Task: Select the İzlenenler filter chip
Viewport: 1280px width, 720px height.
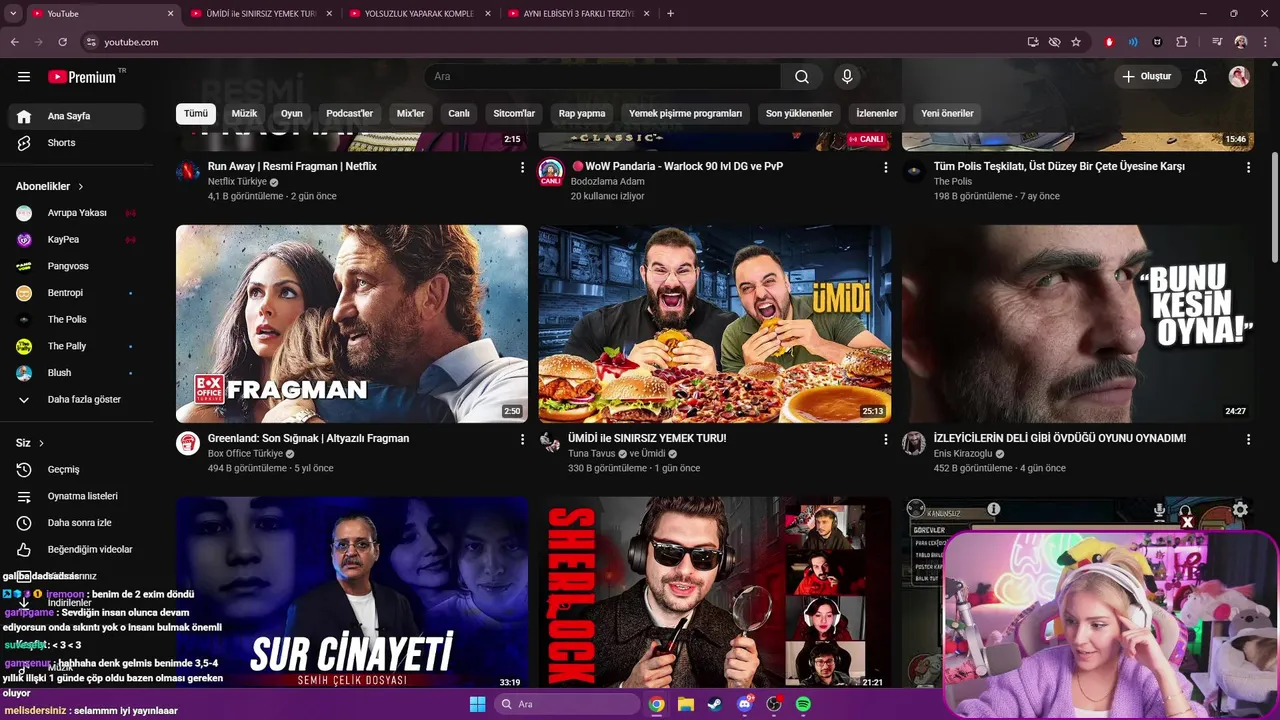Action: [877, 114]
